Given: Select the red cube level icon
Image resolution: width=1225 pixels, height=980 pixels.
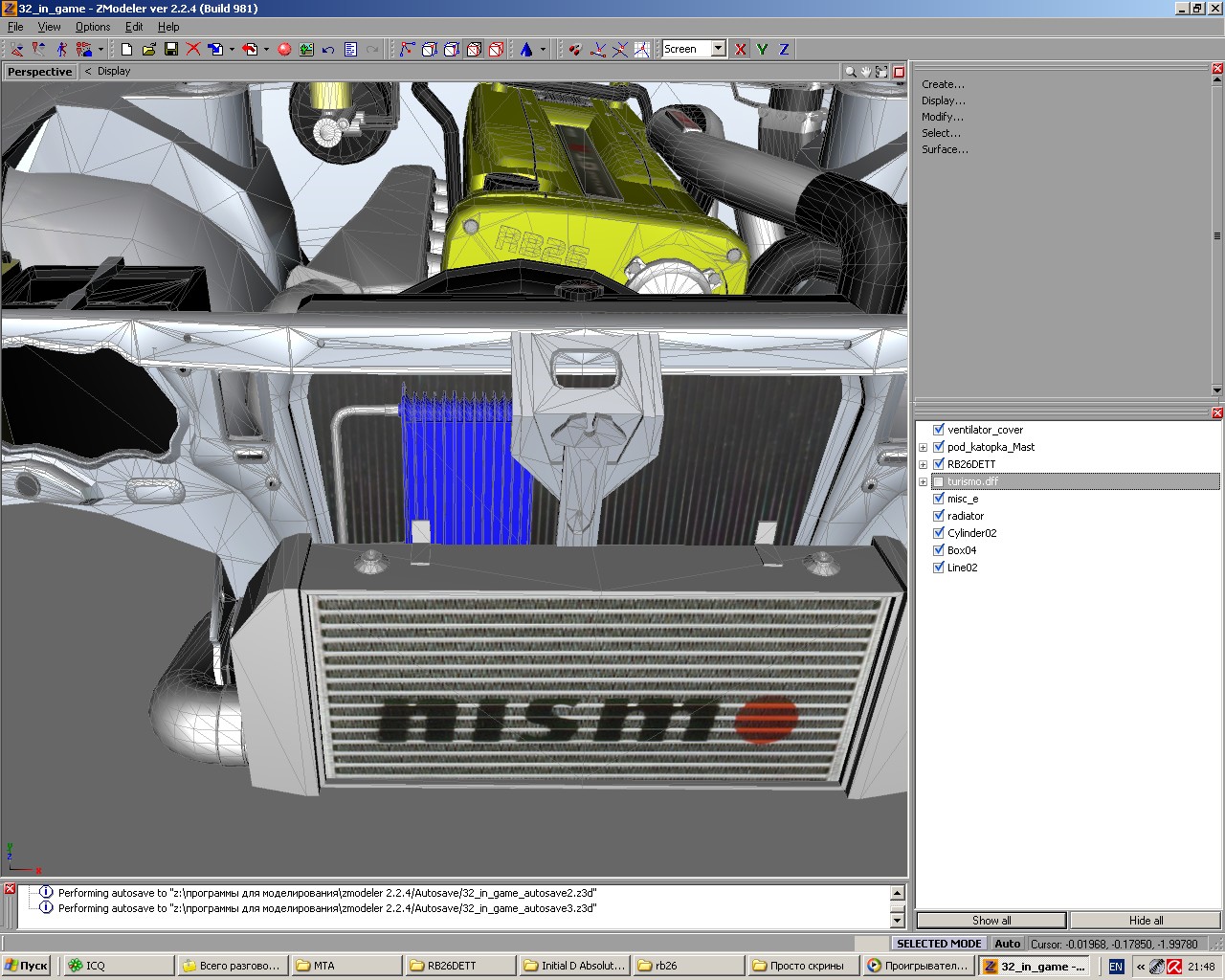Looking at the screenshot, I should (496, 49).
